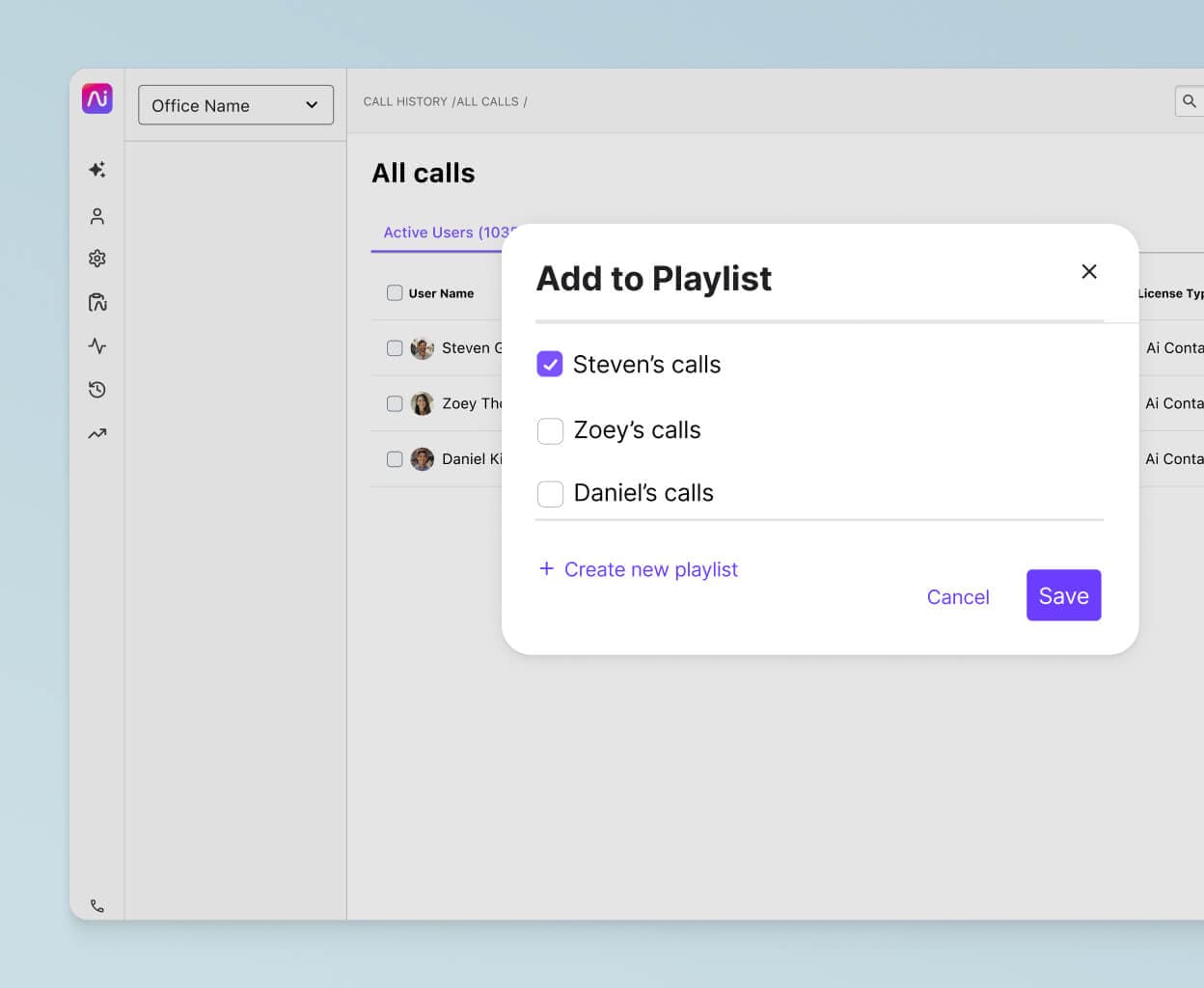
Task: Enable the Daniel's calls checkbox
Action: pos(550,493)
